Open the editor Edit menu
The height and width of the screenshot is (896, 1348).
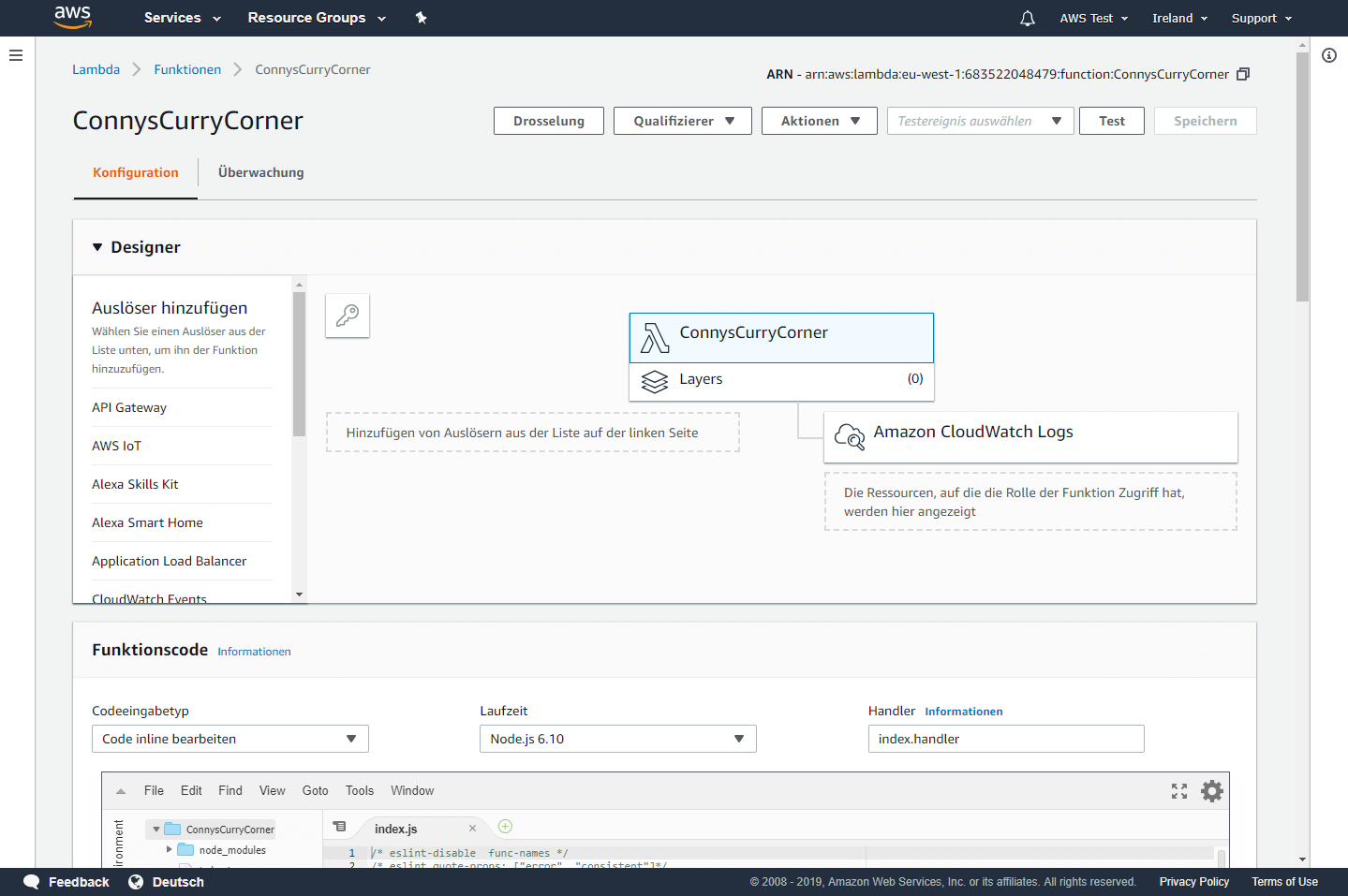click(x=191, y=790)
